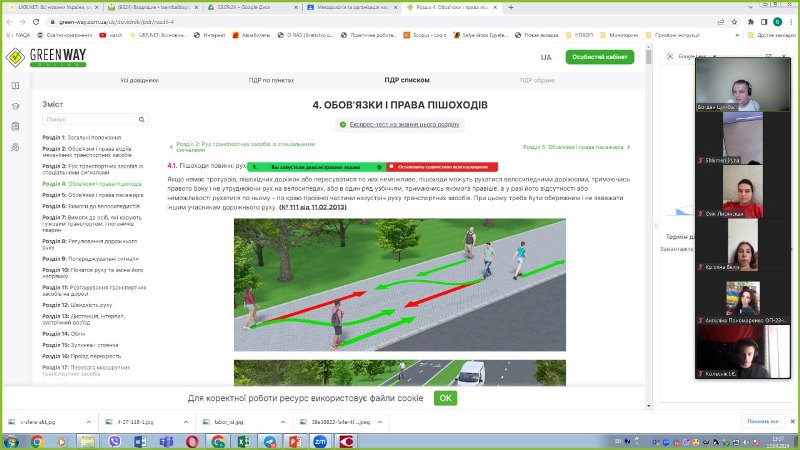Switch to the ПДР по пунктах tab

pyautogui.click(x=273, y=79)
